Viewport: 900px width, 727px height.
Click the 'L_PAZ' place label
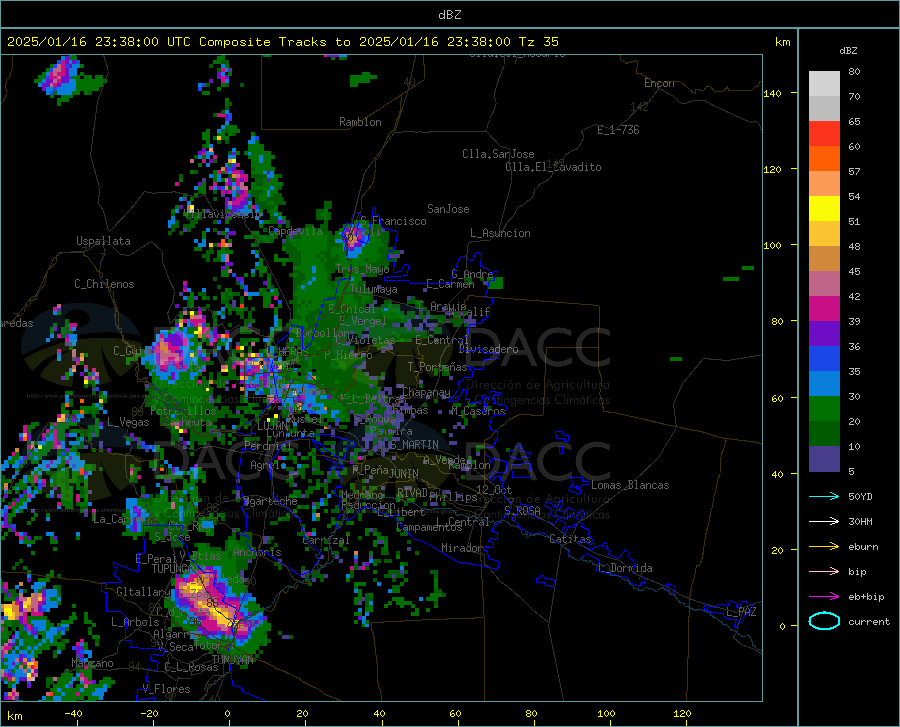click(741, 612)
